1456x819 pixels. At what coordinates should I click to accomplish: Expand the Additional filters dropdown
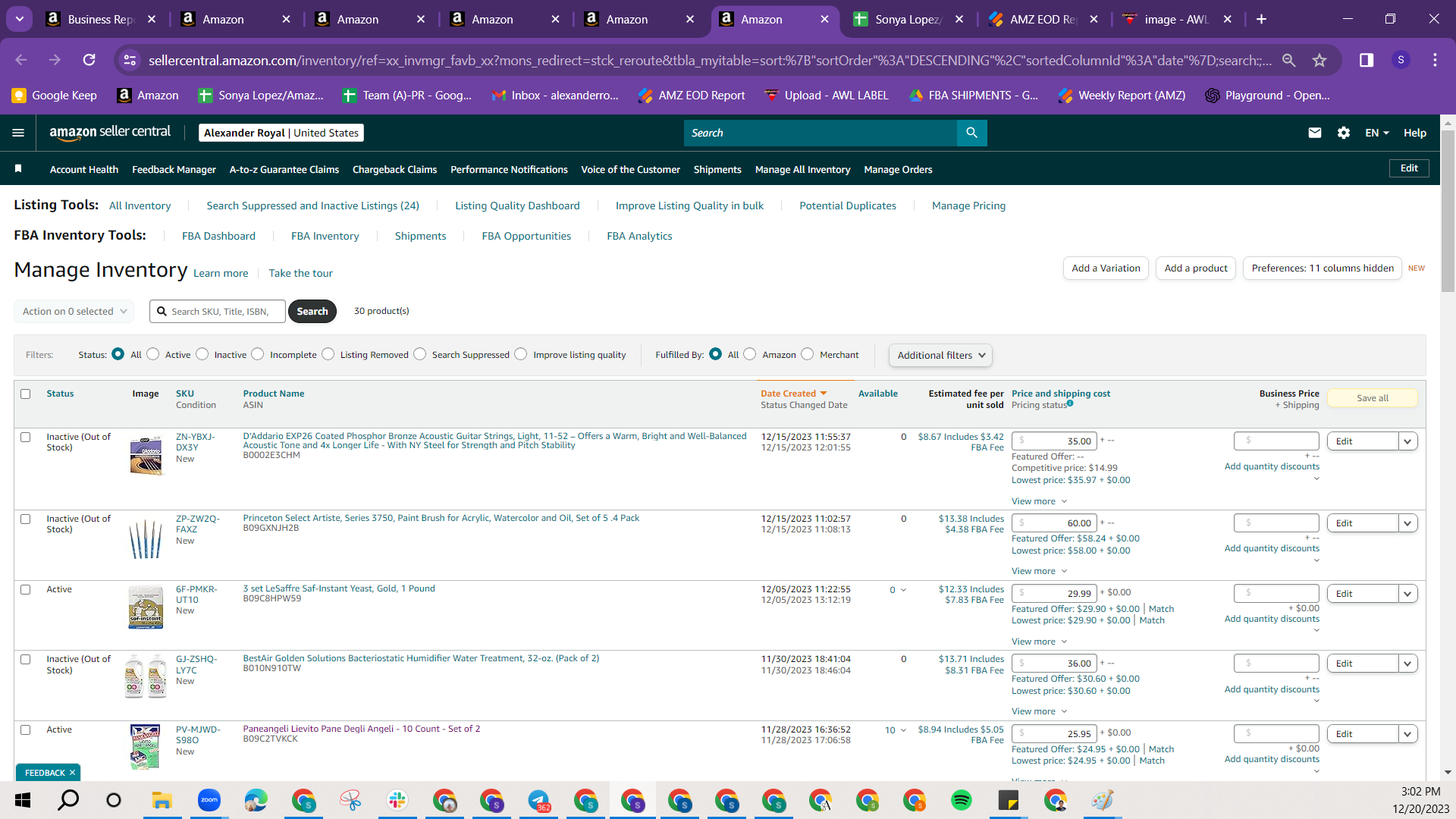[940, 355]
